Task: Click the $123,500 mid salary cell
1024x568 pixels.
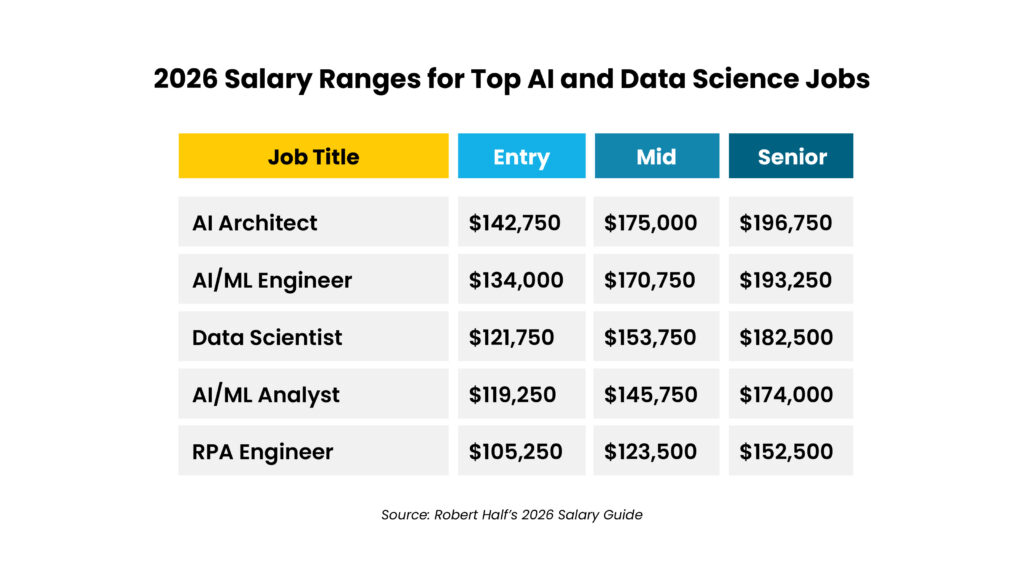Action: (657, 451)
